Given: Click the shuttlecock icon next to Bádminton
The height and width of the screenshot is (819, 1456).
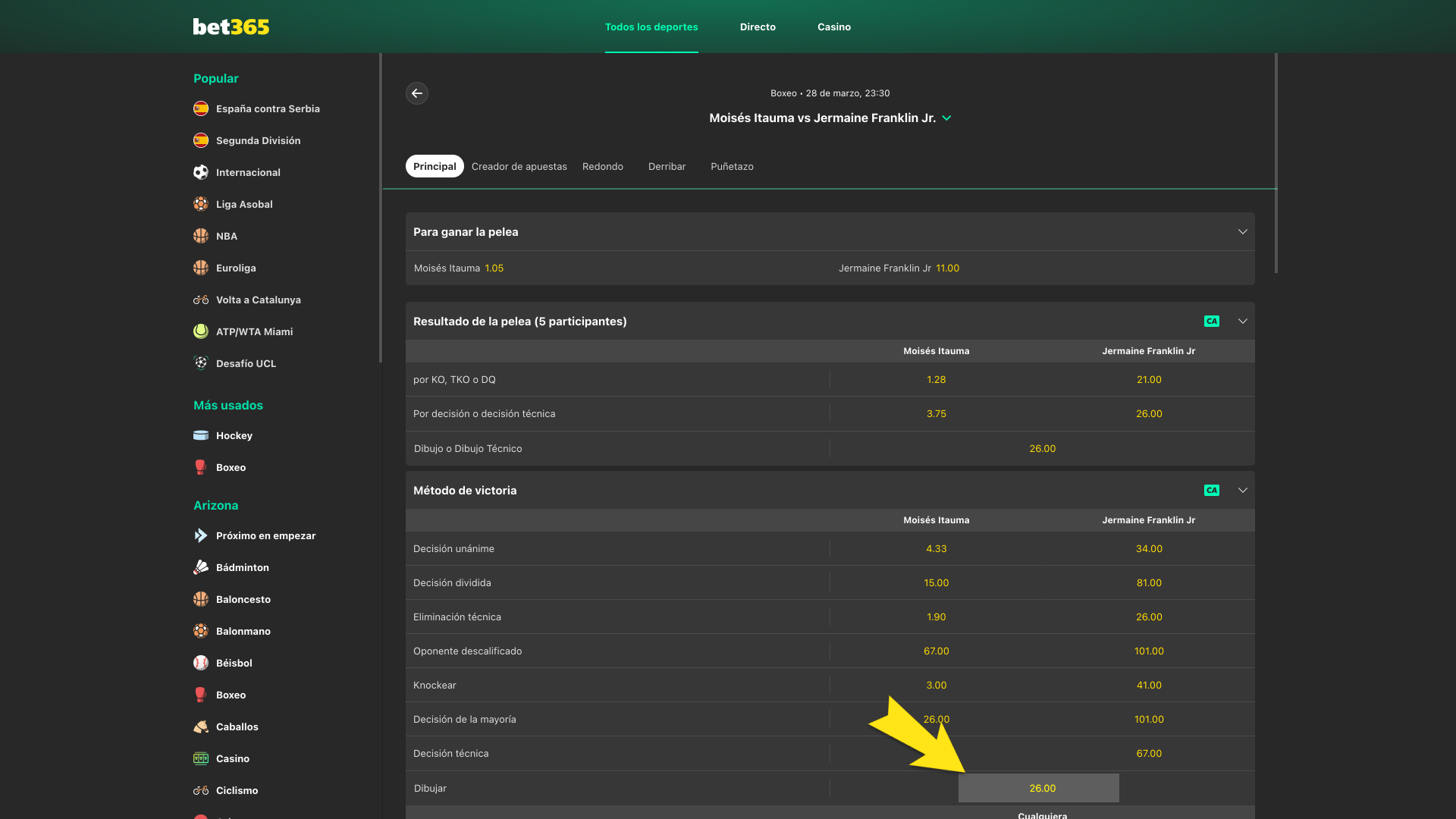Looking at the screenshot, I should pyautogui.click(x=201, y=567).
